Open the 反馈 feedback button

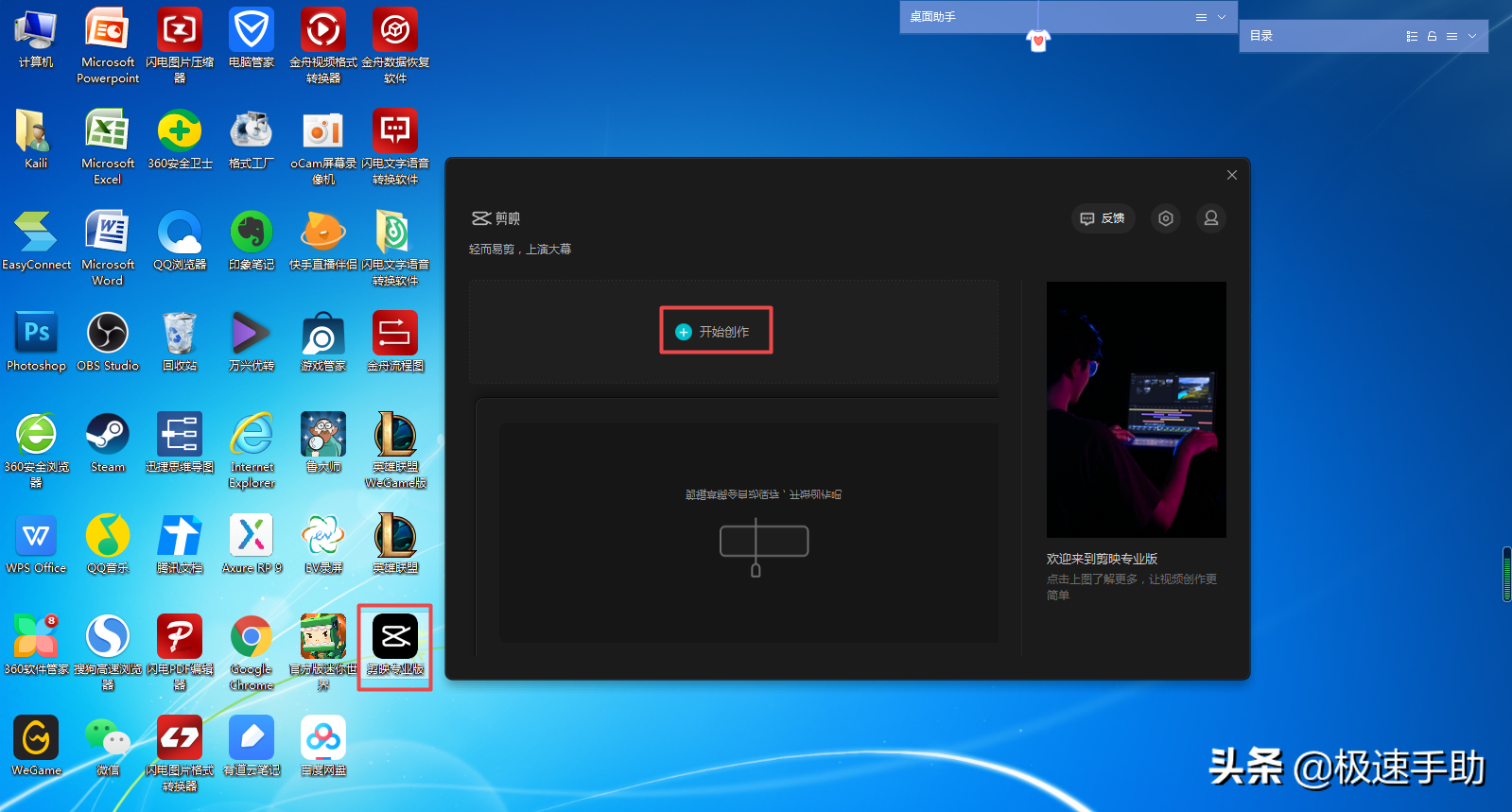pyautogui.click(x=1103, y=218)
